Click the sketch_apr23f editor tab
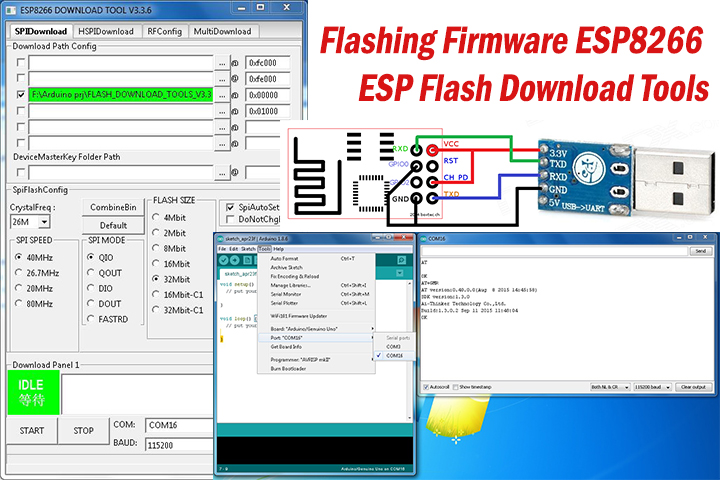 pos(240,274)
